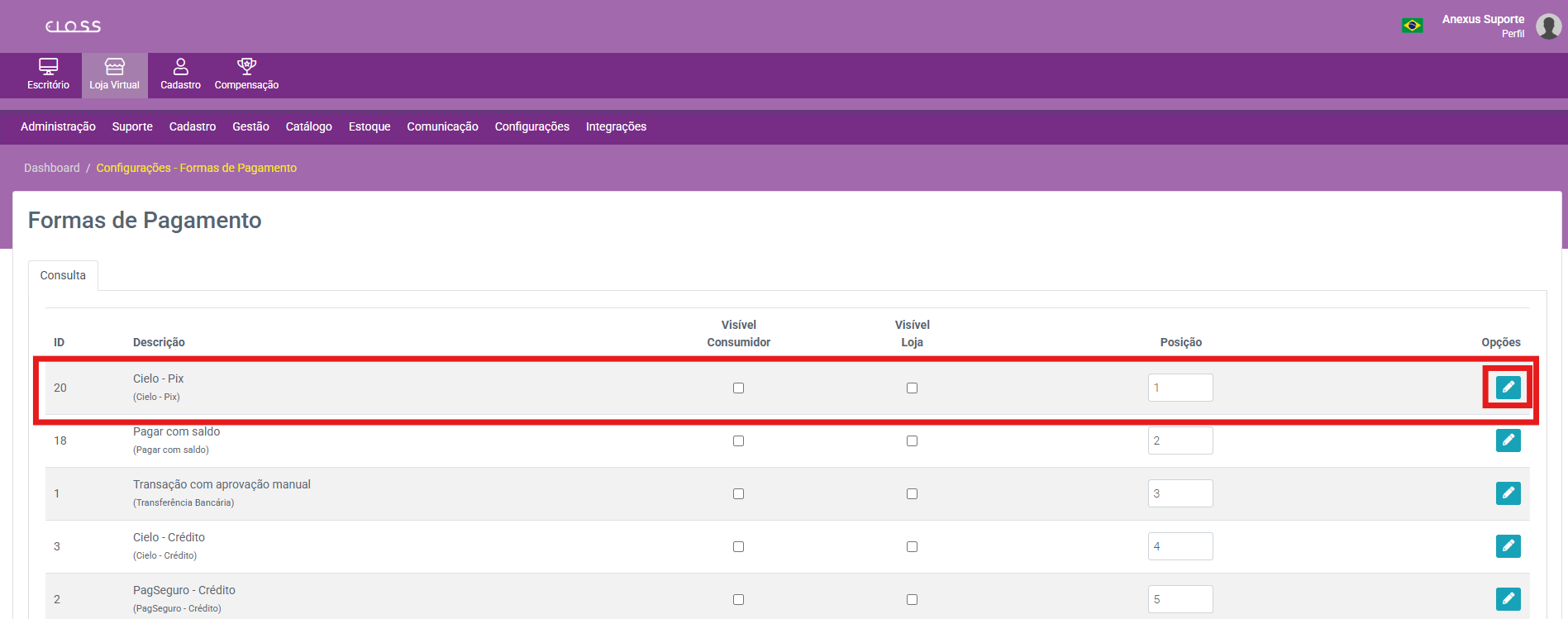This screenshot has width=1568, height=619.
Task: Edit the Cielo - Pix payment method
Action: [x=1508, y=388]
